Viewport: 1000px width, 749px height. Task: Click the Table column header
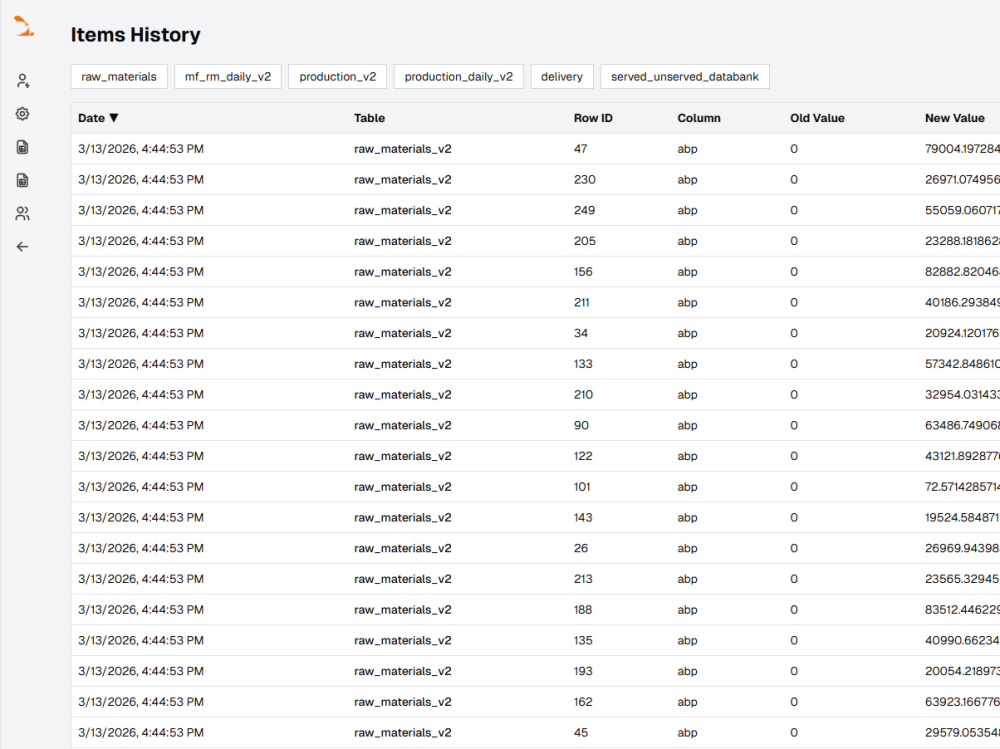tap(369, 118)
